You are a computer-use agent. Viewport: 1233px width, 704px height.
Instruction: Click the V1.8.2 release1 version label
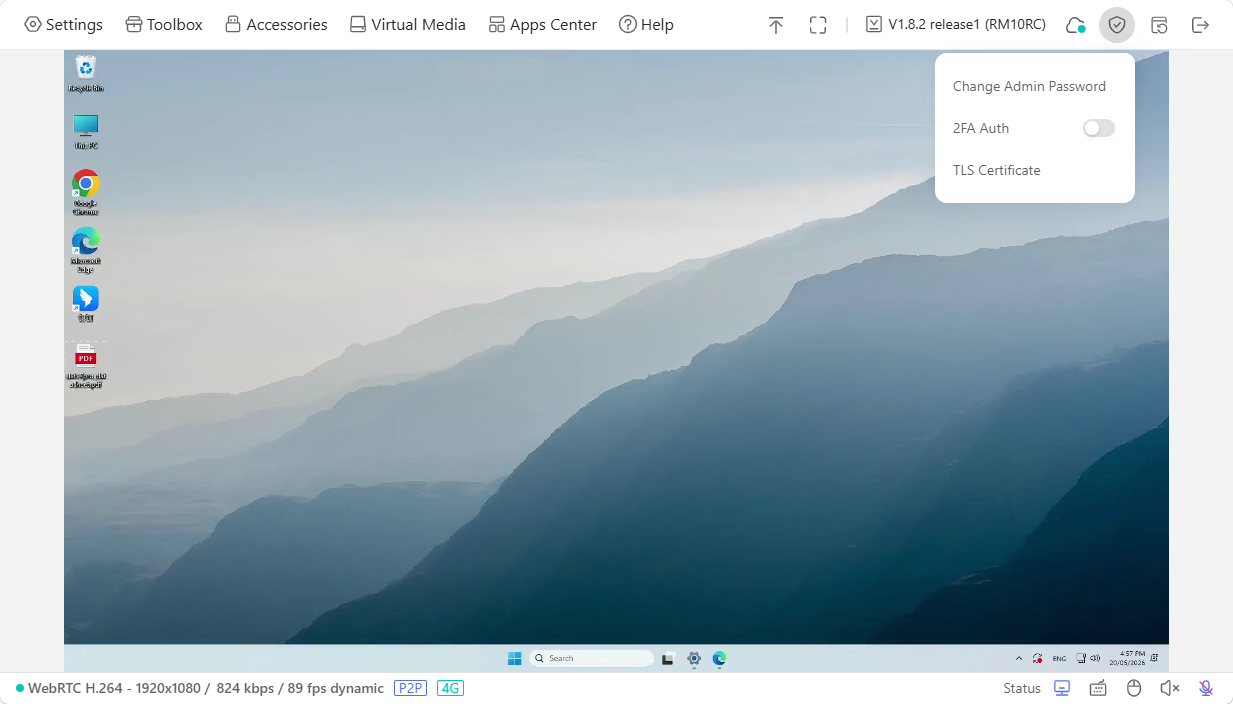pos(955,24)
